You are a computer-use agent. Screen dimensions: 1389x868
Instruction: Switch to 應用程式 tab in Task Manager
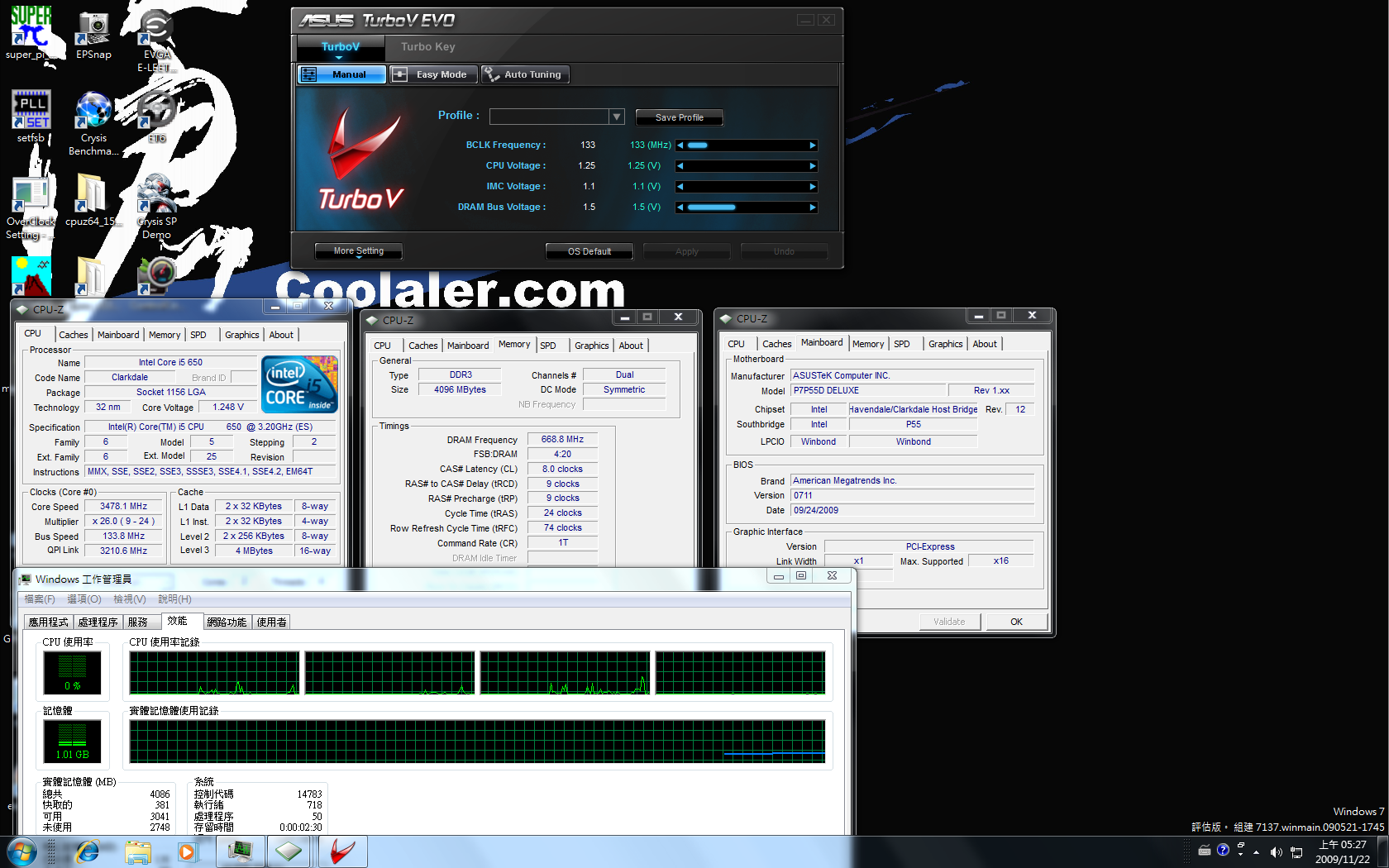(49, 622)
